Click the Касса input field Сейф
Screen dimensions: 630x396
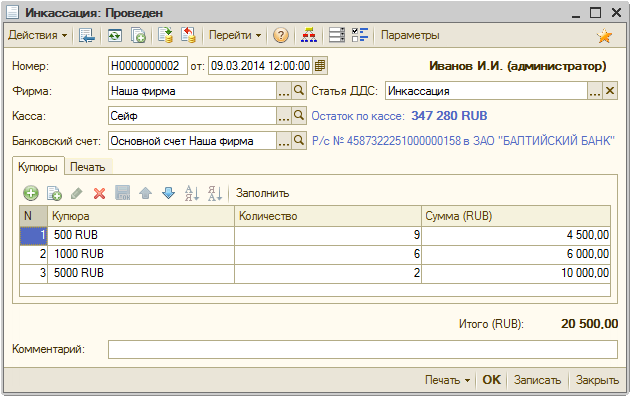coord(192,116)
